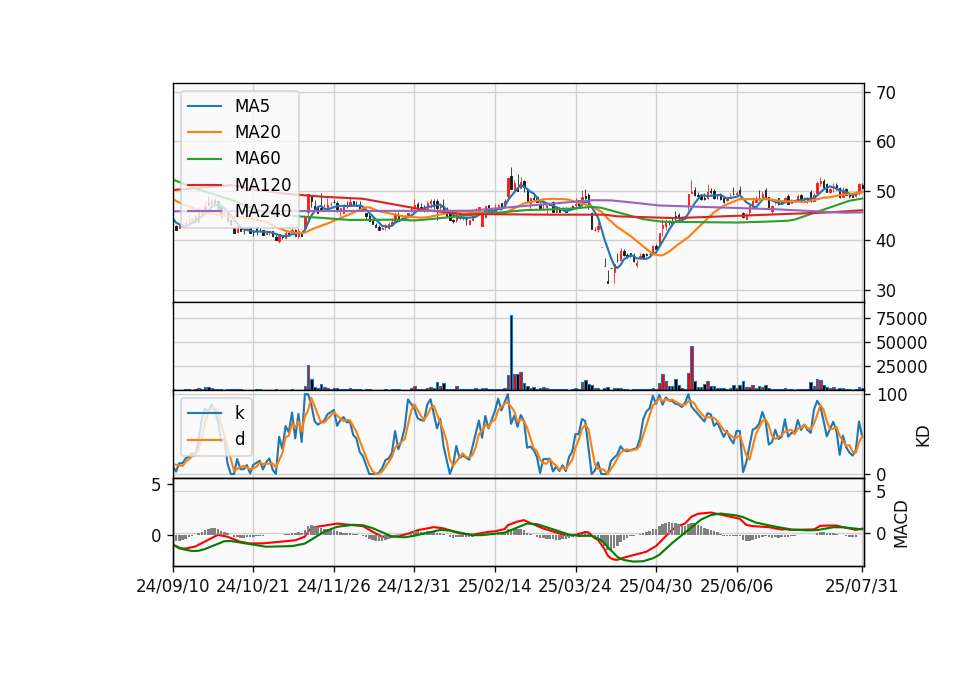This screenshot has width=960, height=690.
Task: Click the MA20 legend label
Action: [x=258, y=132]
